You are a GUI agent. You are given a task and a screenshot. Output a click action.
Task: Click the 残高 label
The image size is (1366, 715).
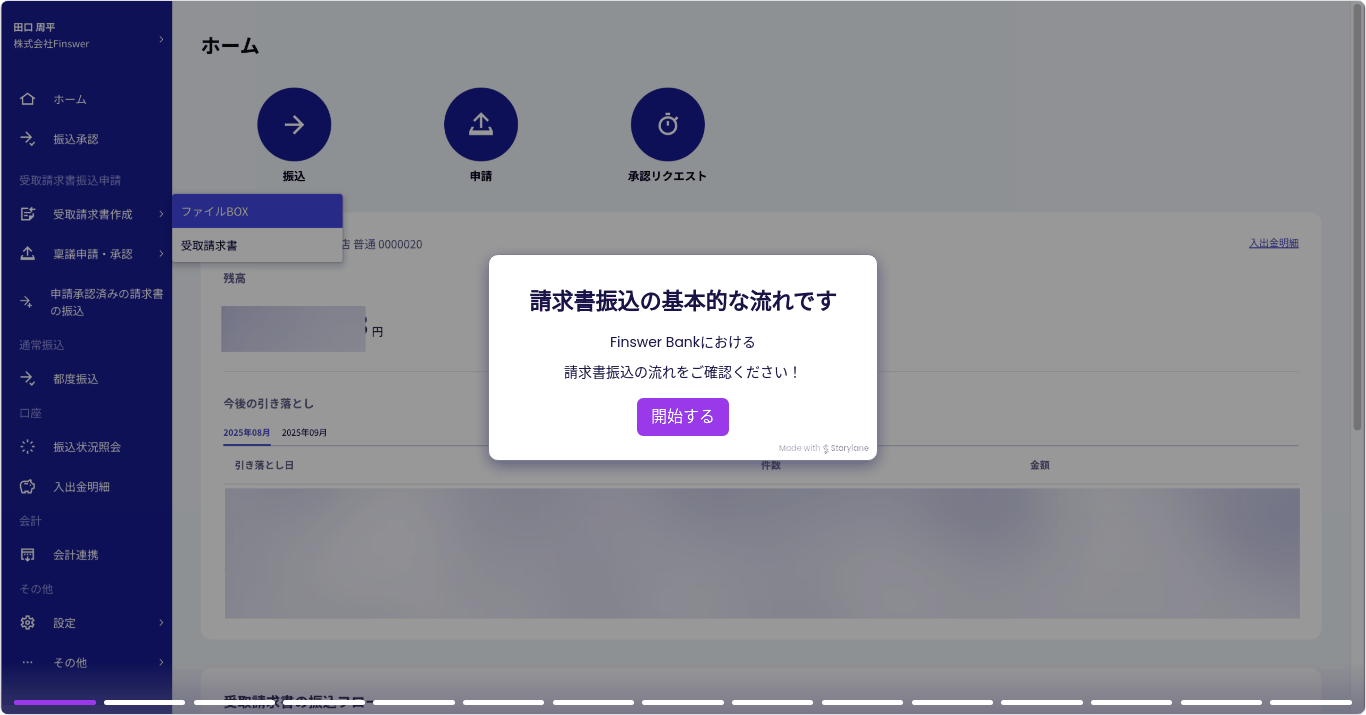pyautogui.click(x=234, y=278)
